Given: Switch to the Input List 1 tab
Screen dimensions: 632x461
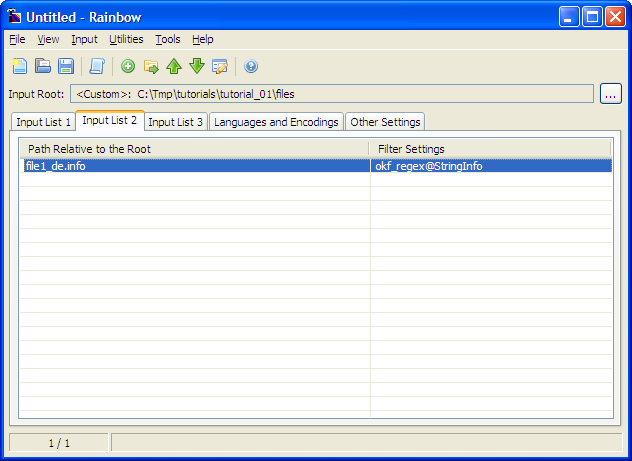Looking at the screenshot, I should (x=43, y=122).
